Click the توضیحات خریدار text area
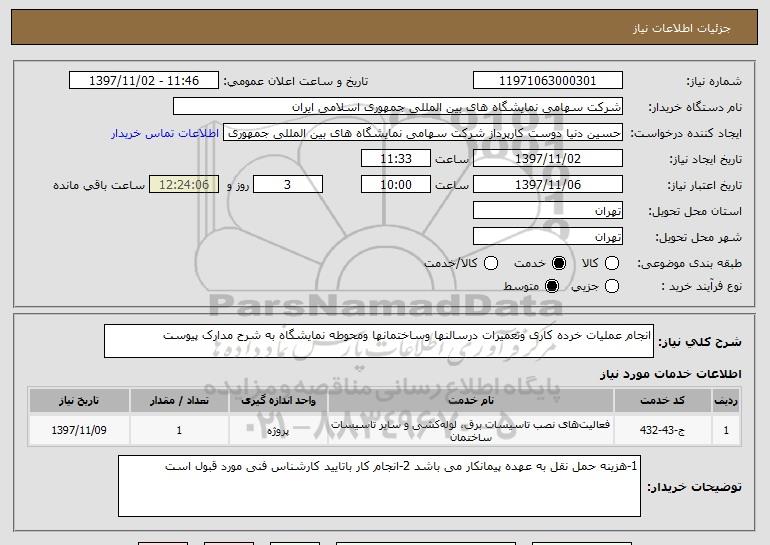Image resolution: width=770 pixels, height=545 pixels. pos(379,486)
